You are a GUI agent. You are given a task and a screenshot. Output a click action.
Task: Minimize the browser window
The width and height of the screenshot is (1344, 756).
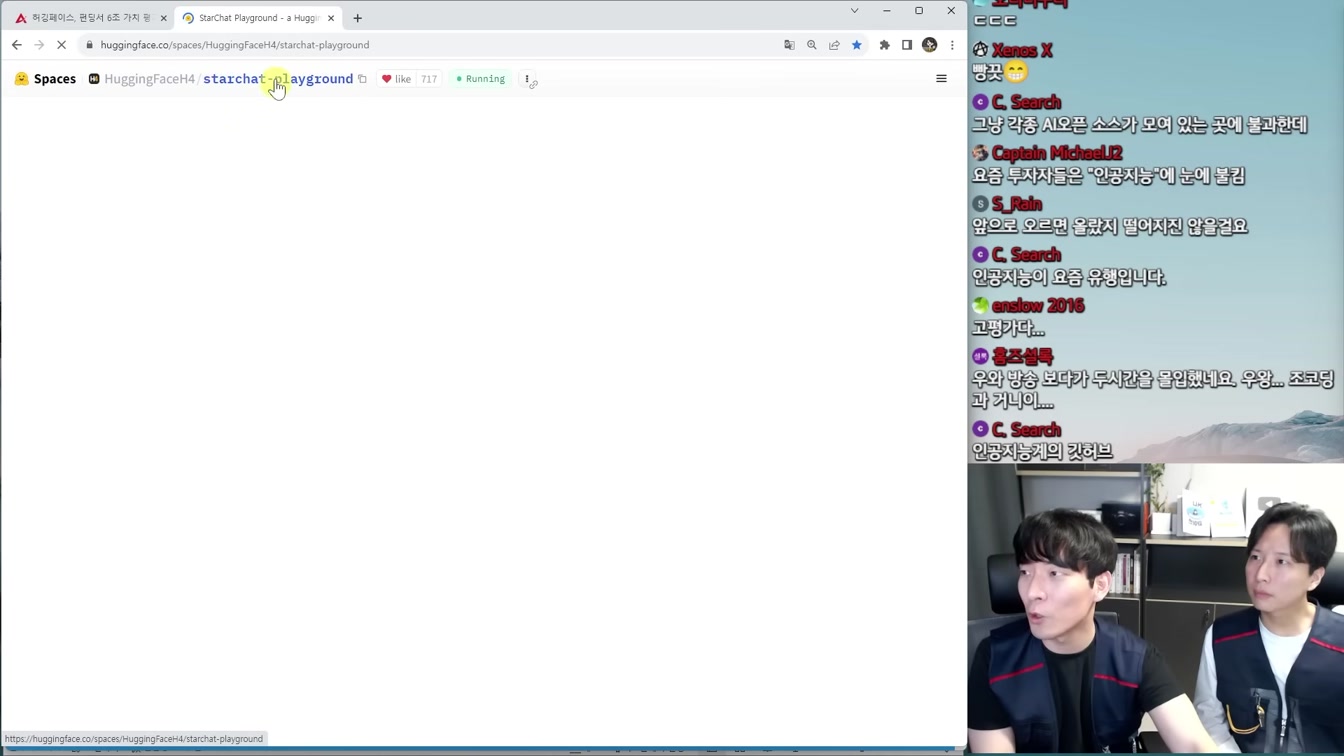pos(886,11)
